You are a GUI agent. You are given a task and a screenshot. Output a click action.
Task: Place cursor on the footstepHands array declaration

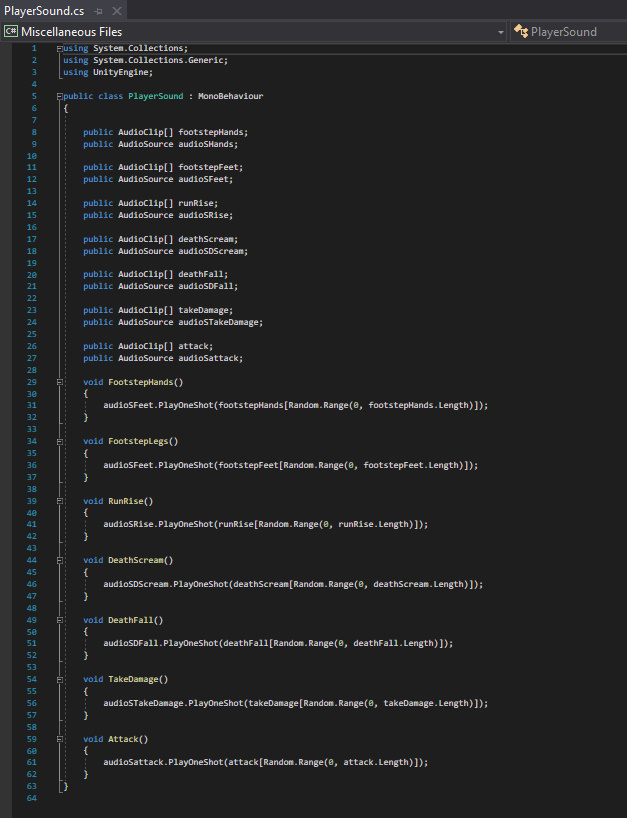[212, 132]
